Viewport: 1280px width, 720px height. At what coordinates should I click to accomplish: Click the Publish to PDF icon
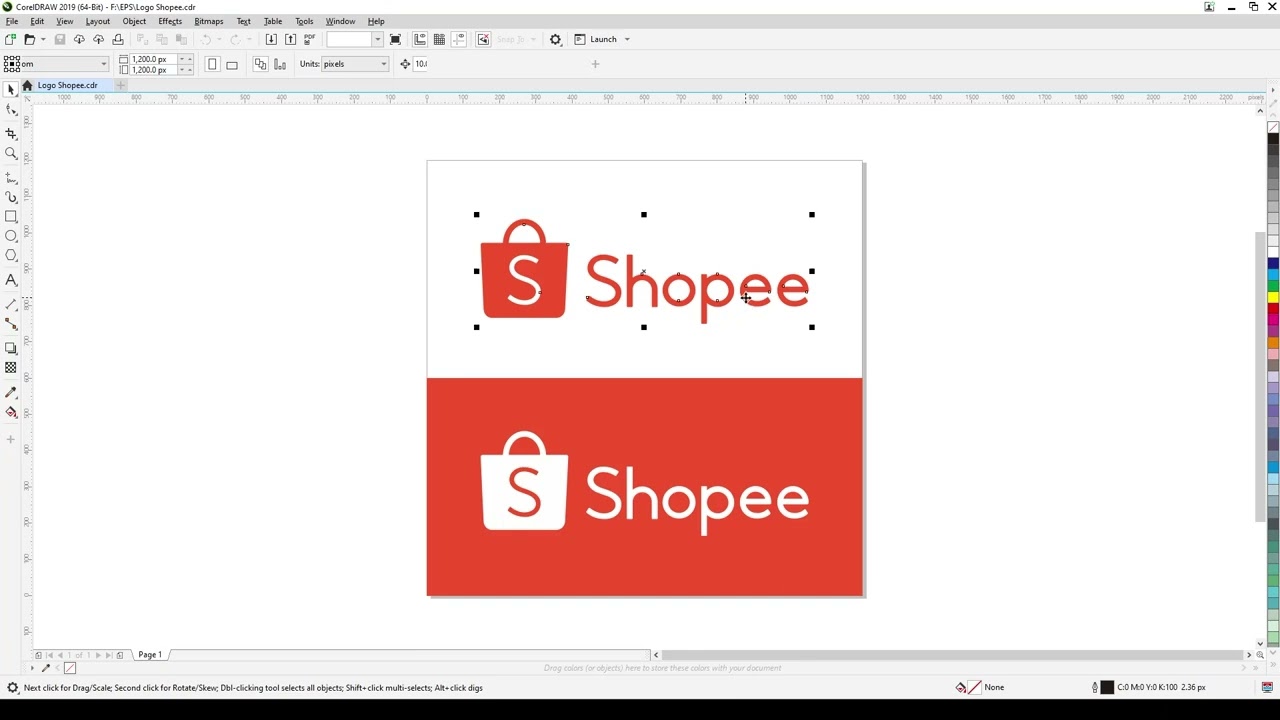[310, 39]
